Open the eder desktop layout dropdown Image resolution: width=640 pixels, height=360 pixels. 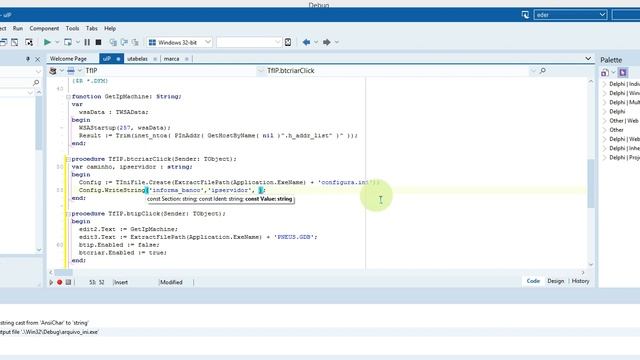(x=570, y=15)
